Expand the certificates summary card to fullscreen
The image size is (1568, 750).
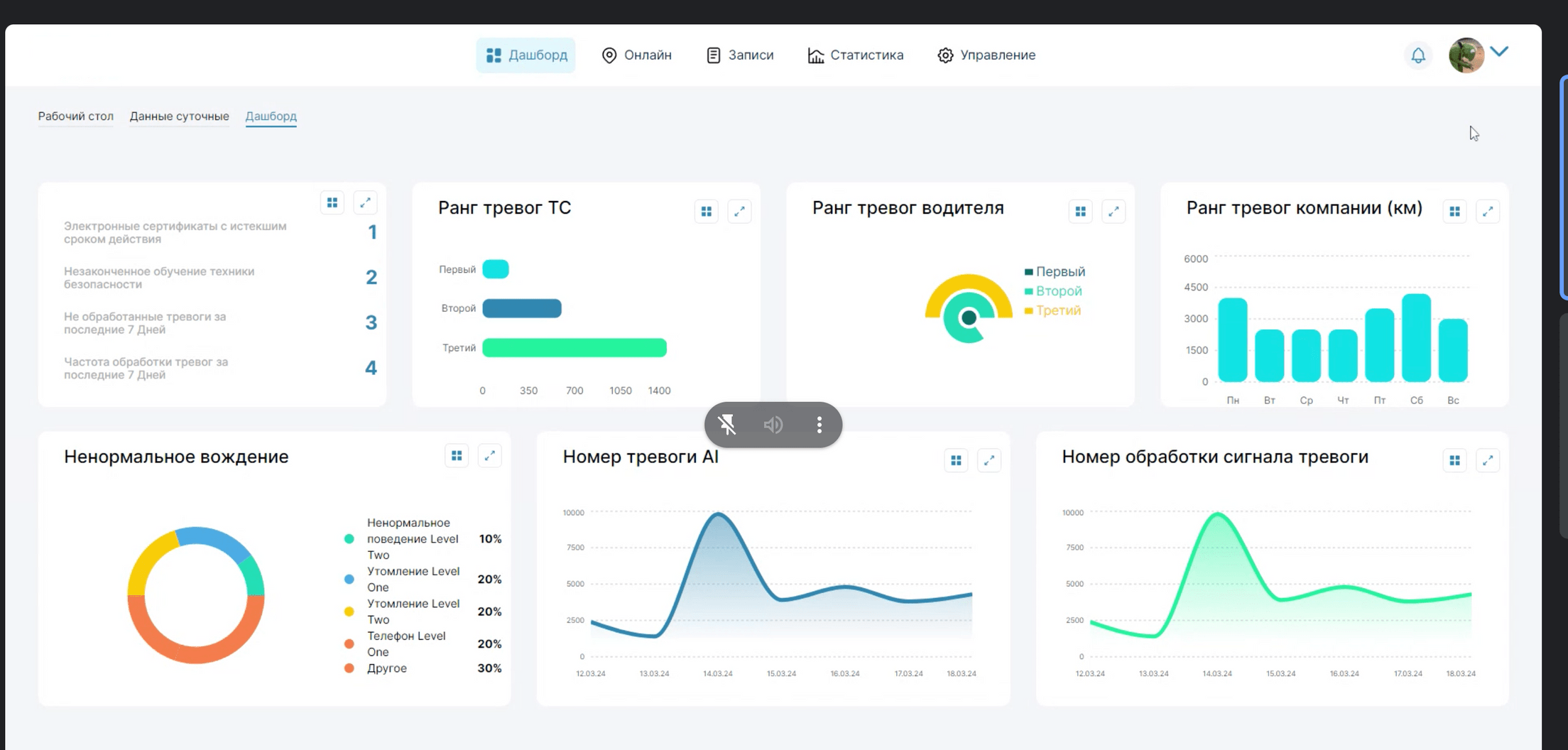click(365, 202)
